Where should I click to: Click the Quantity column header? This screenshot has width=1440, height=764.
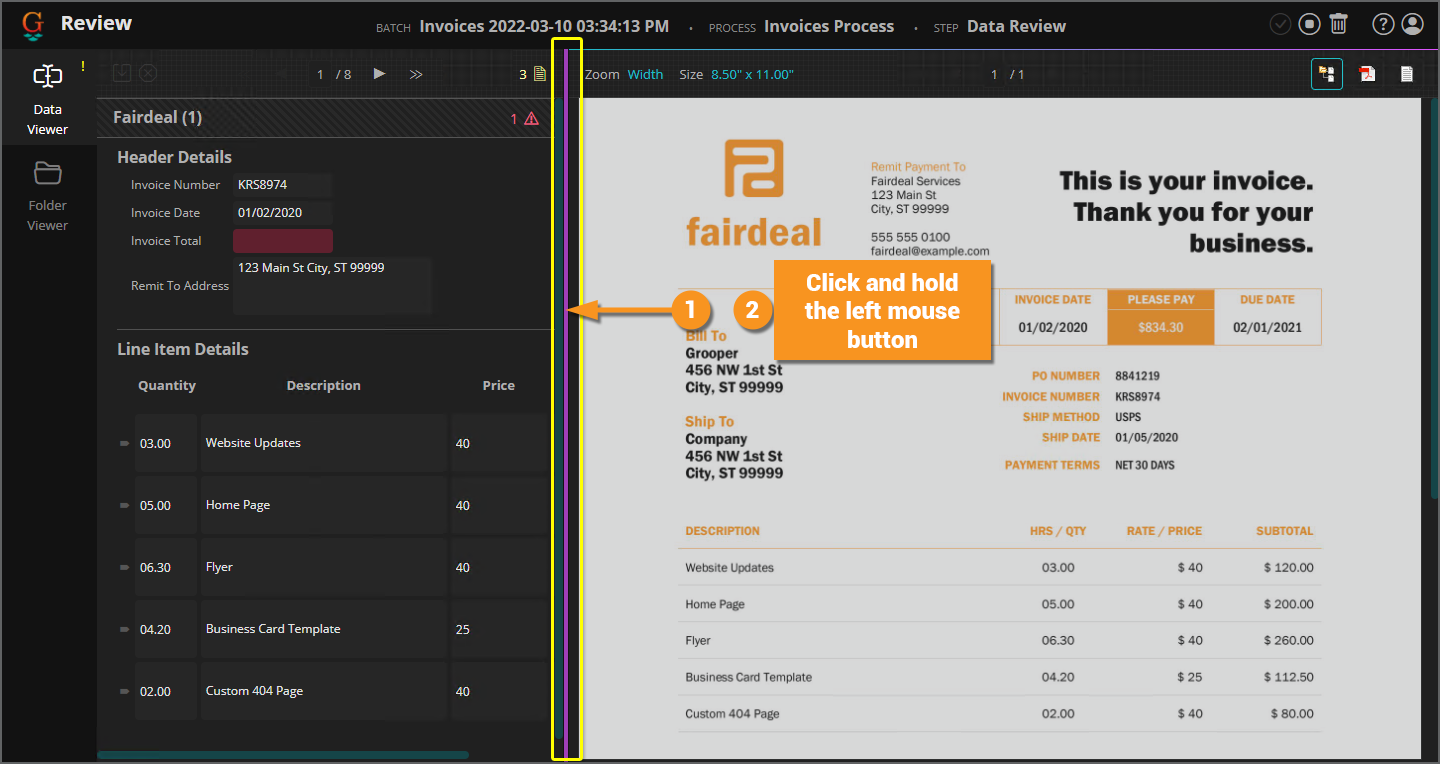167,386
